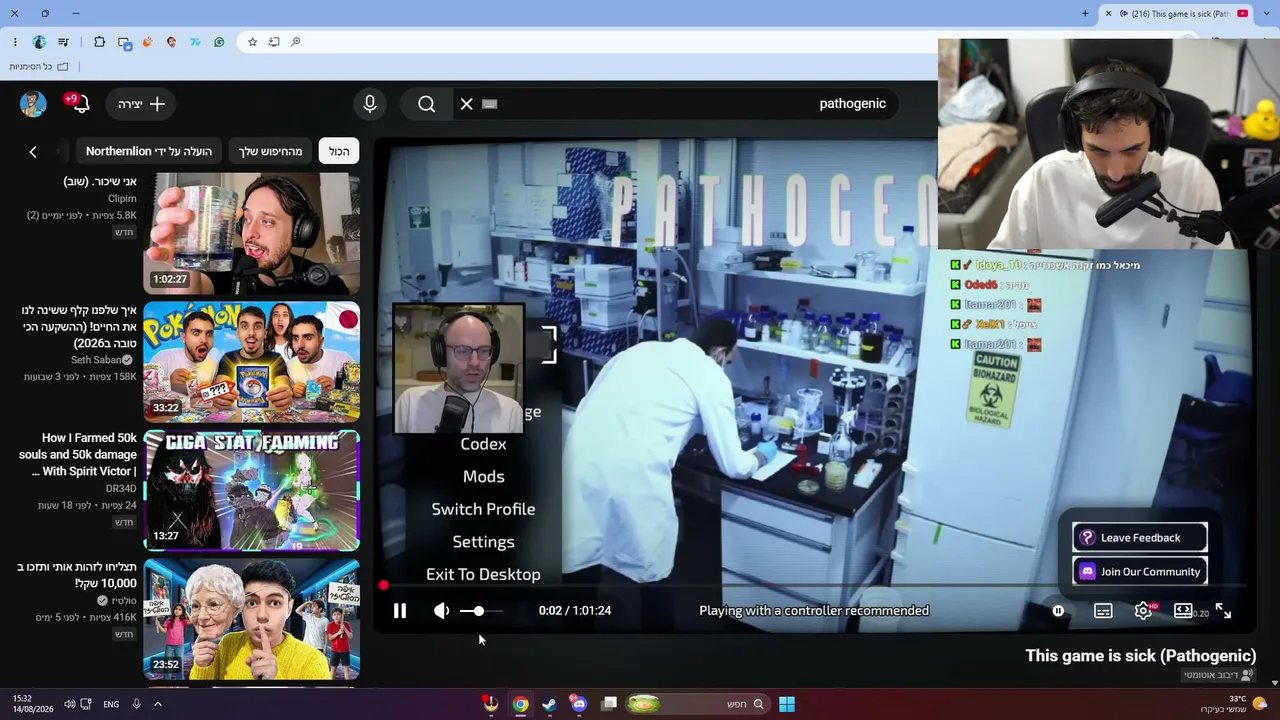The width and height of the screenshot is (1280, 720).
Task: Click the Create button with plus sign
Action: 141,104
